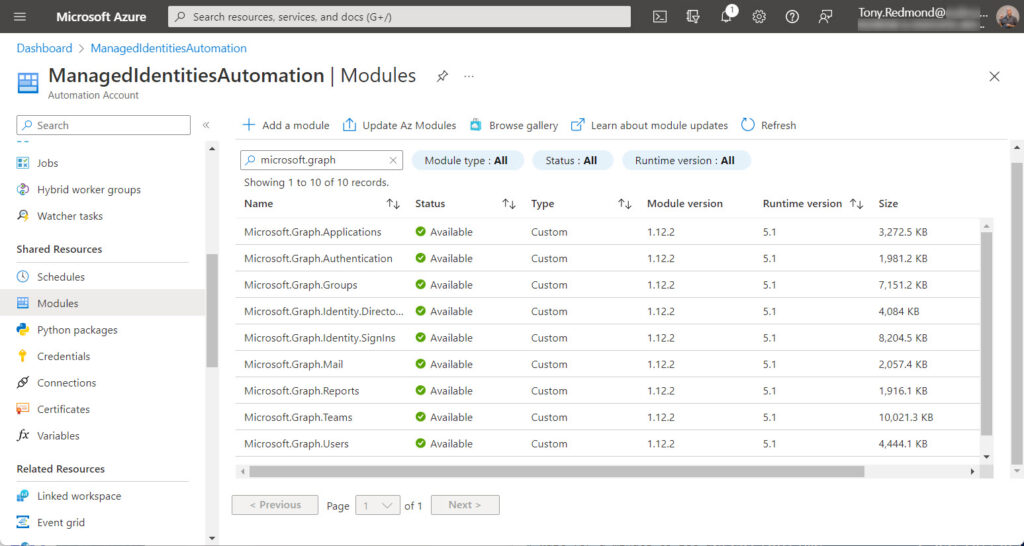Click the Python packages icon
The image size is (1024, 546).
23,329
